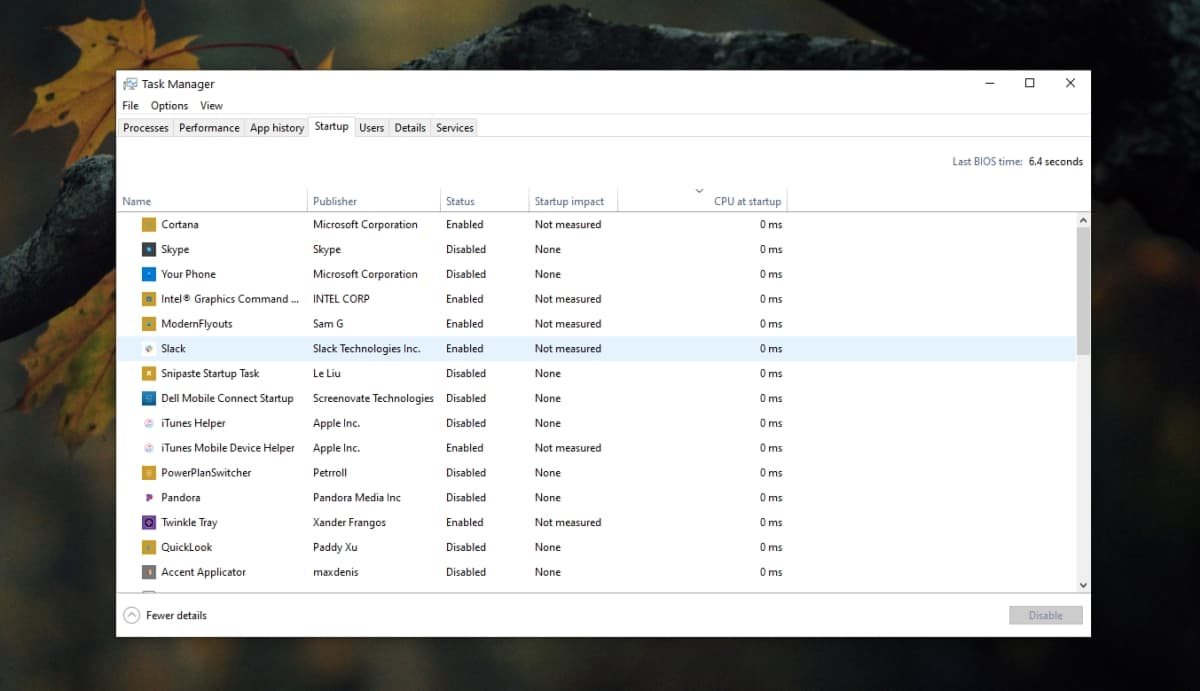Click publisher Sam G
1200x691 pixels.
point(328,324)
